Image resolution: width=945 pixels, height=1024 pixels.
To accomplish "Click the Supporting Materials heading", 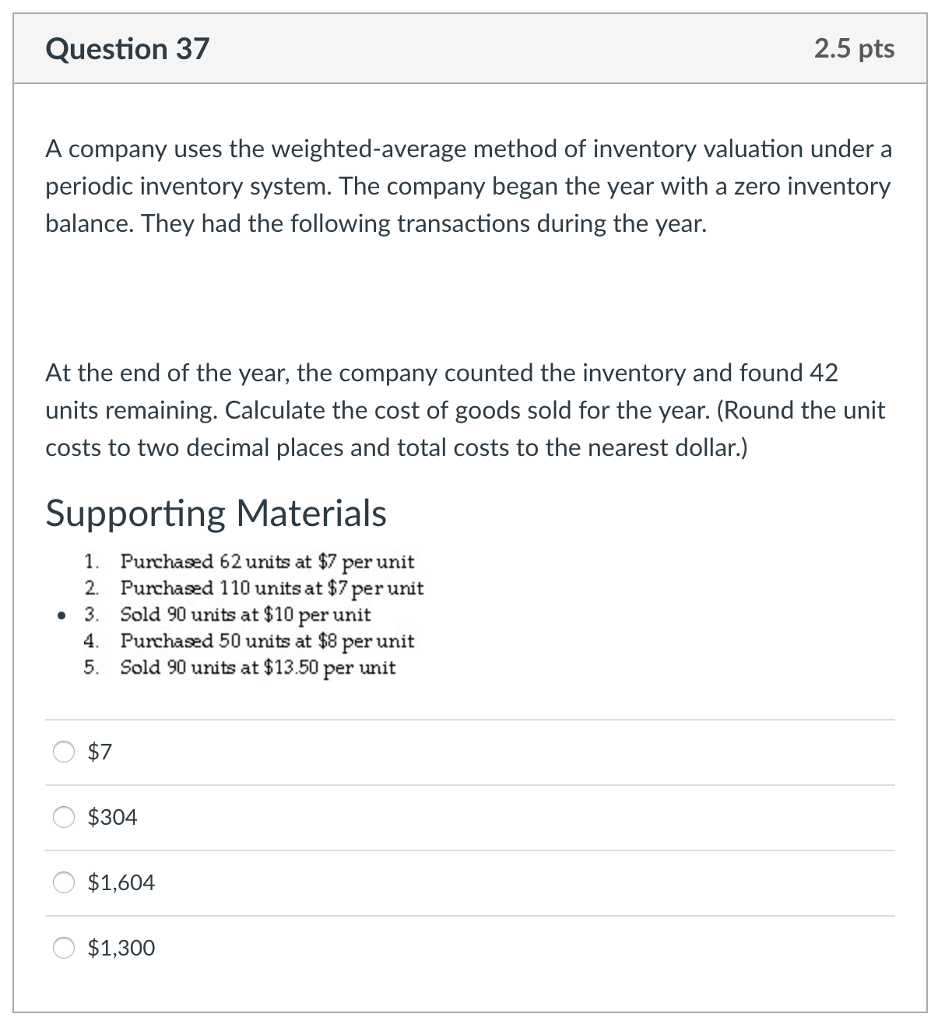I will (x=216, y=513).
